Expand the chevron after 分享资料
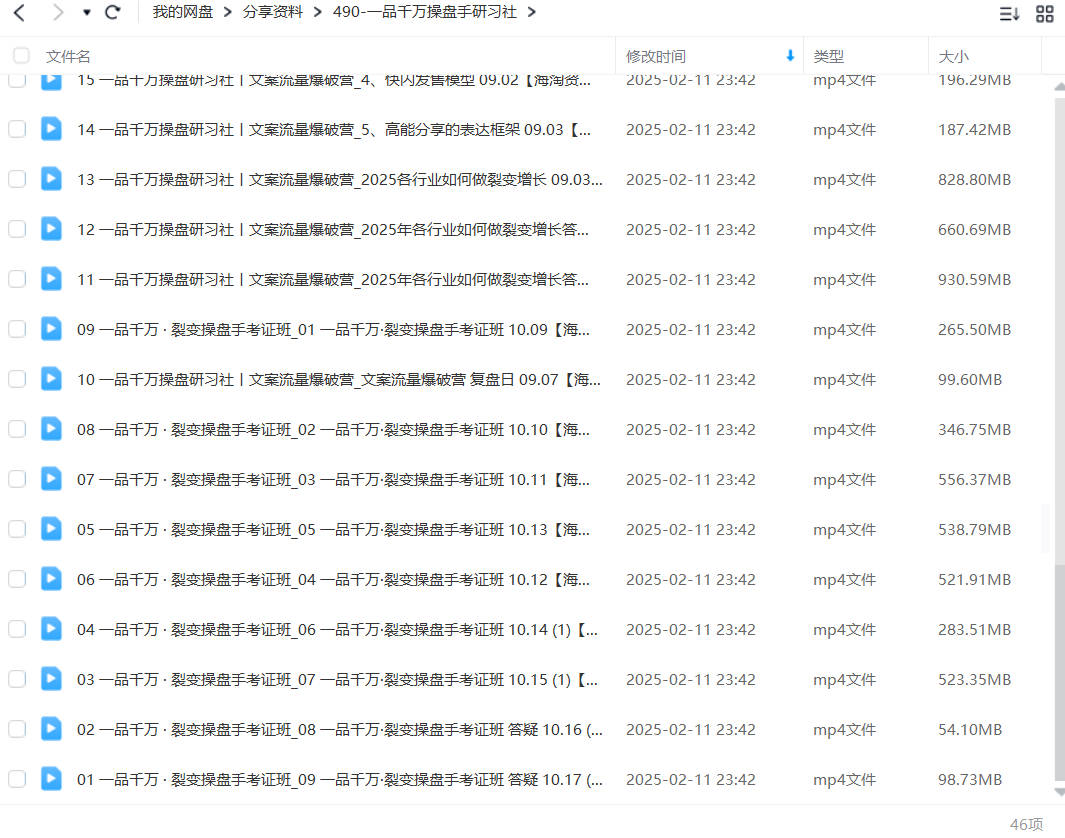 tap(317, 12)
